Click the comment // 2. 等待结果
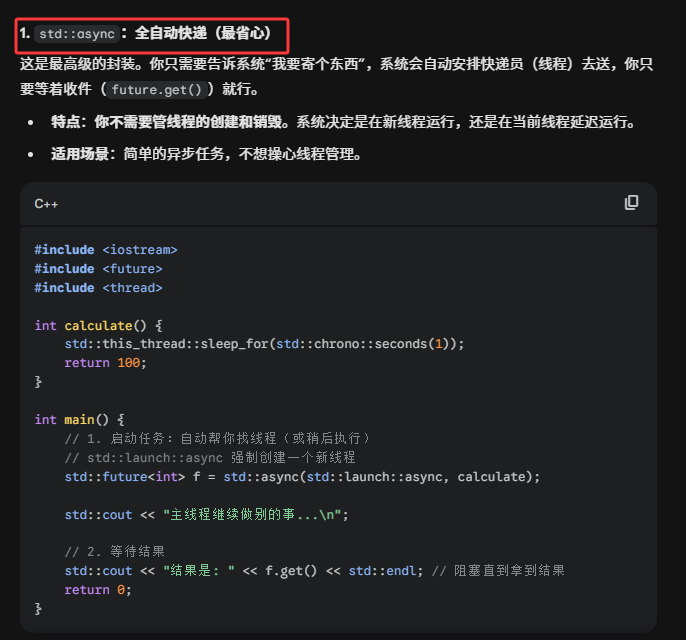Viewport: 686px width, 640px height. (x=115, y=551)
